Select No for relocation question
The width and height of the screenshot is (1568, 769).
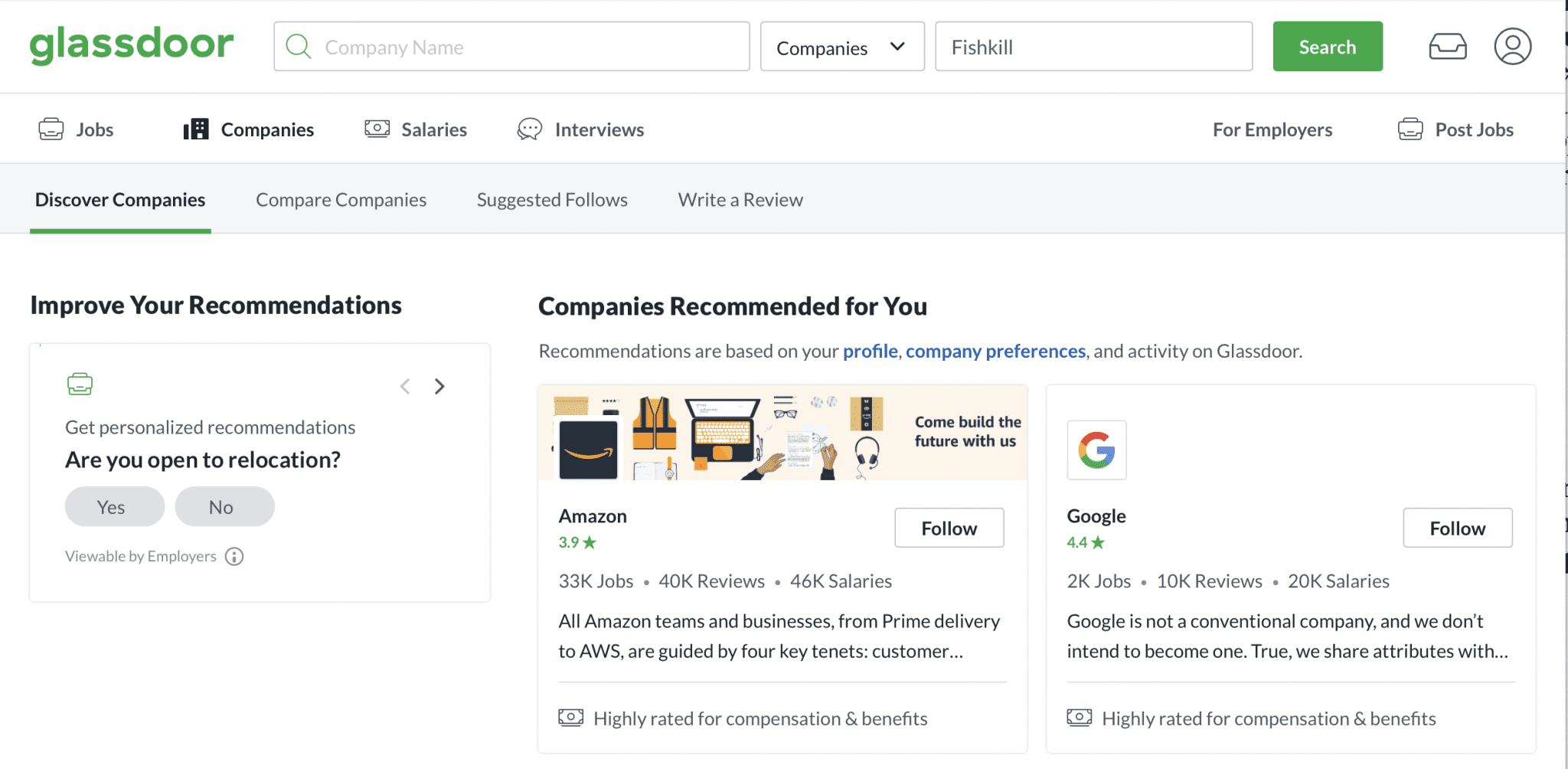tap(224, 506)
